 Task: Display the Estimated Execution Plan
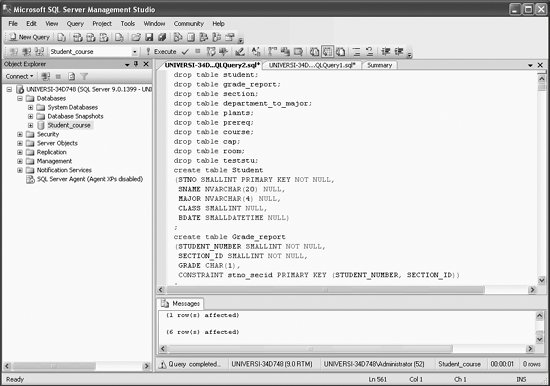[211, 52]
